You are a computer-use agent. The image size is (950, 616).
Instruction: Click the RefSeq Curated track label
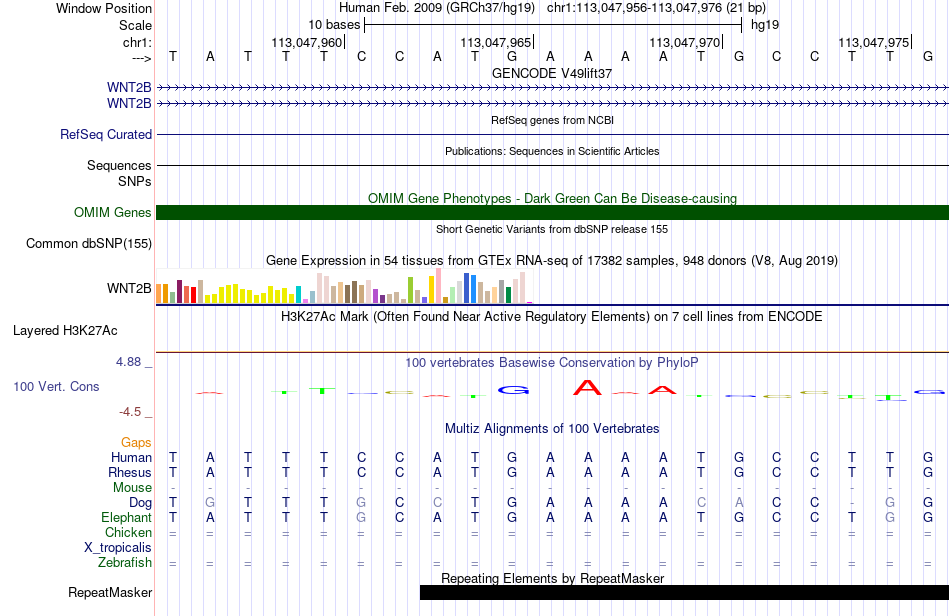[106, 134]
